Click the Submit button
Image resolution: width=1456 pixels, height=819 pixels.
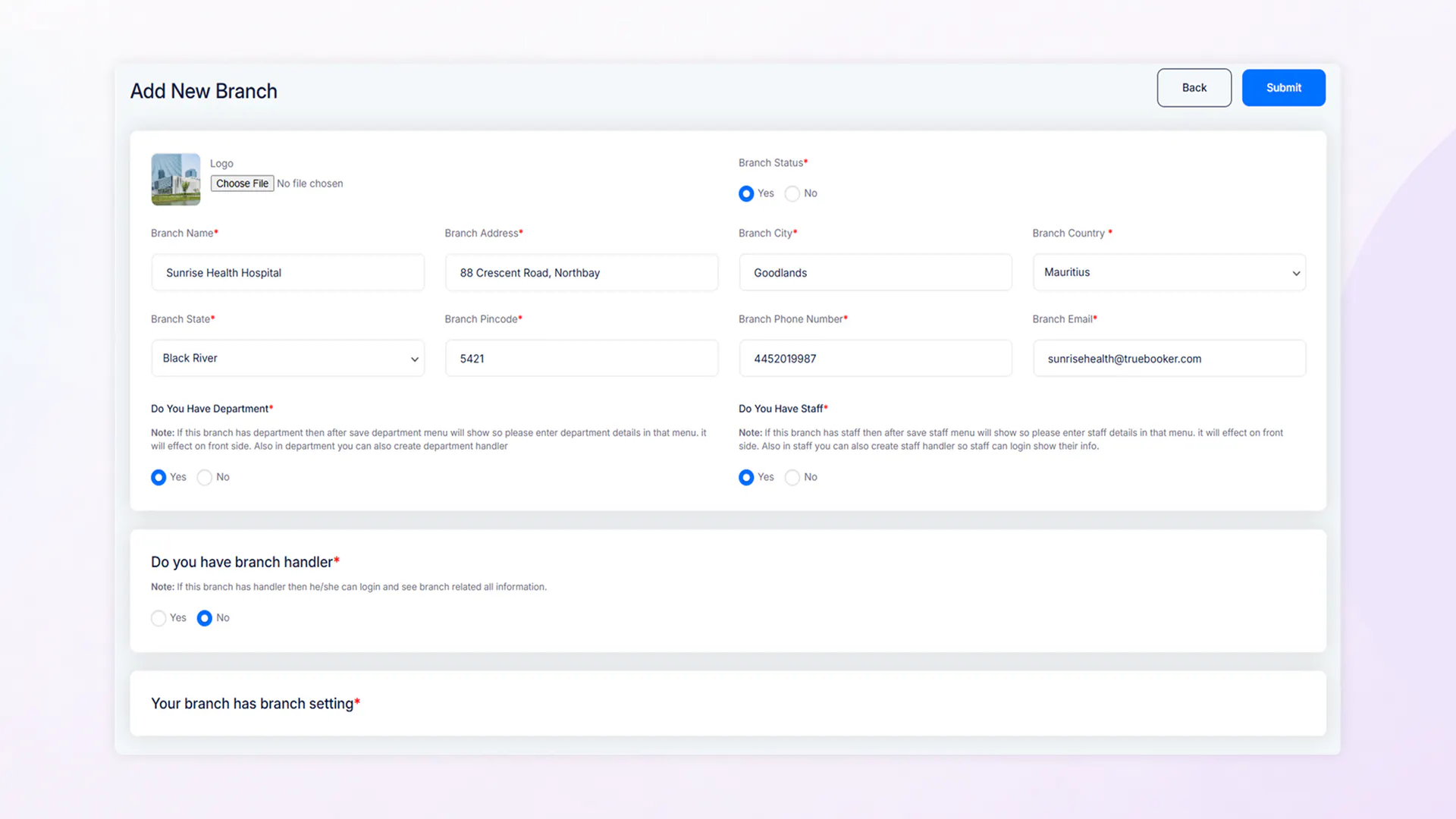pos(1283,88)
